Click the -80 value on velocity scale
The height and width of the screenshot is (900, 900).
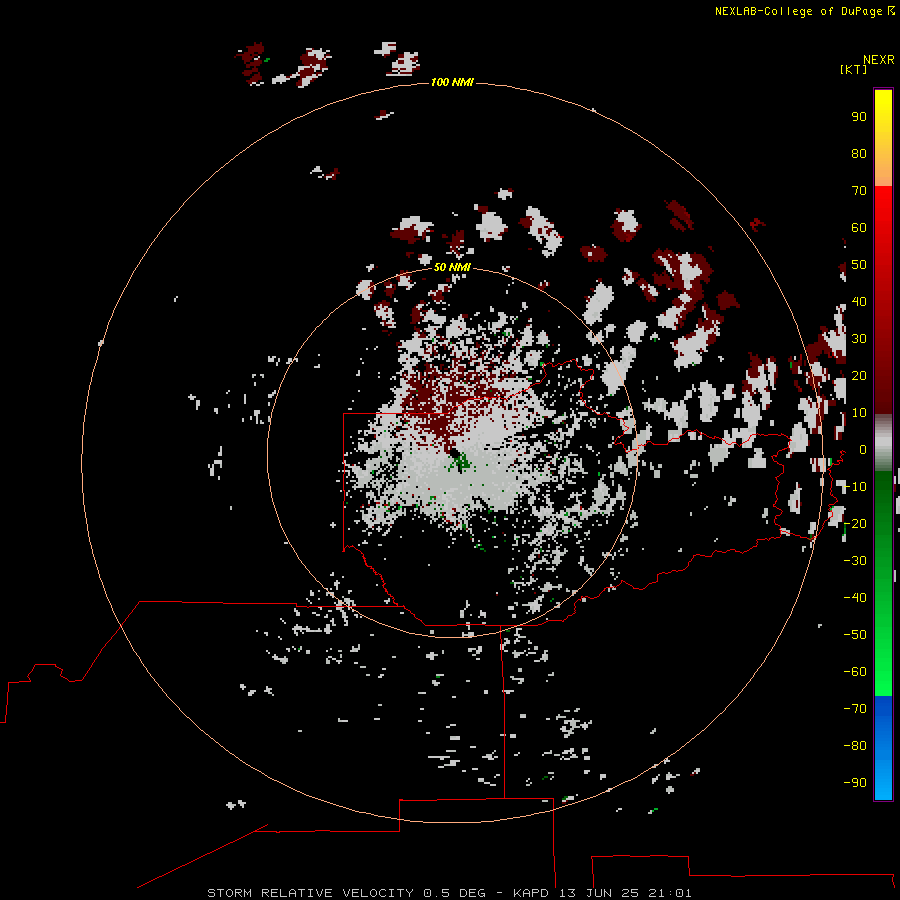coord(855,746)
